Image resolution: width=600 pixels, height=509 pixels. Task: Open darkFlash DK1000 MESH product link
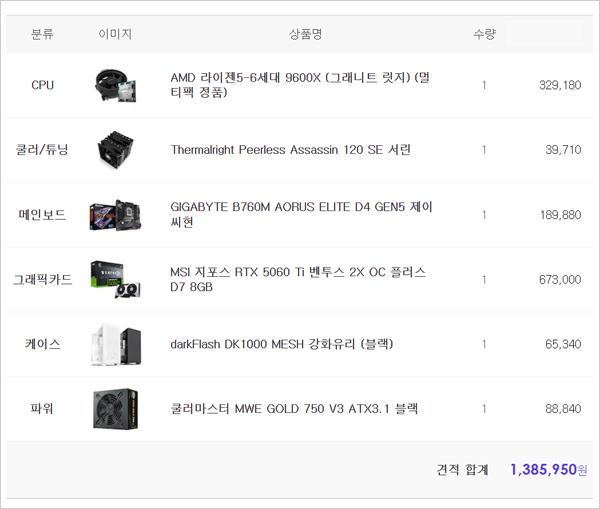pos(282,344)
